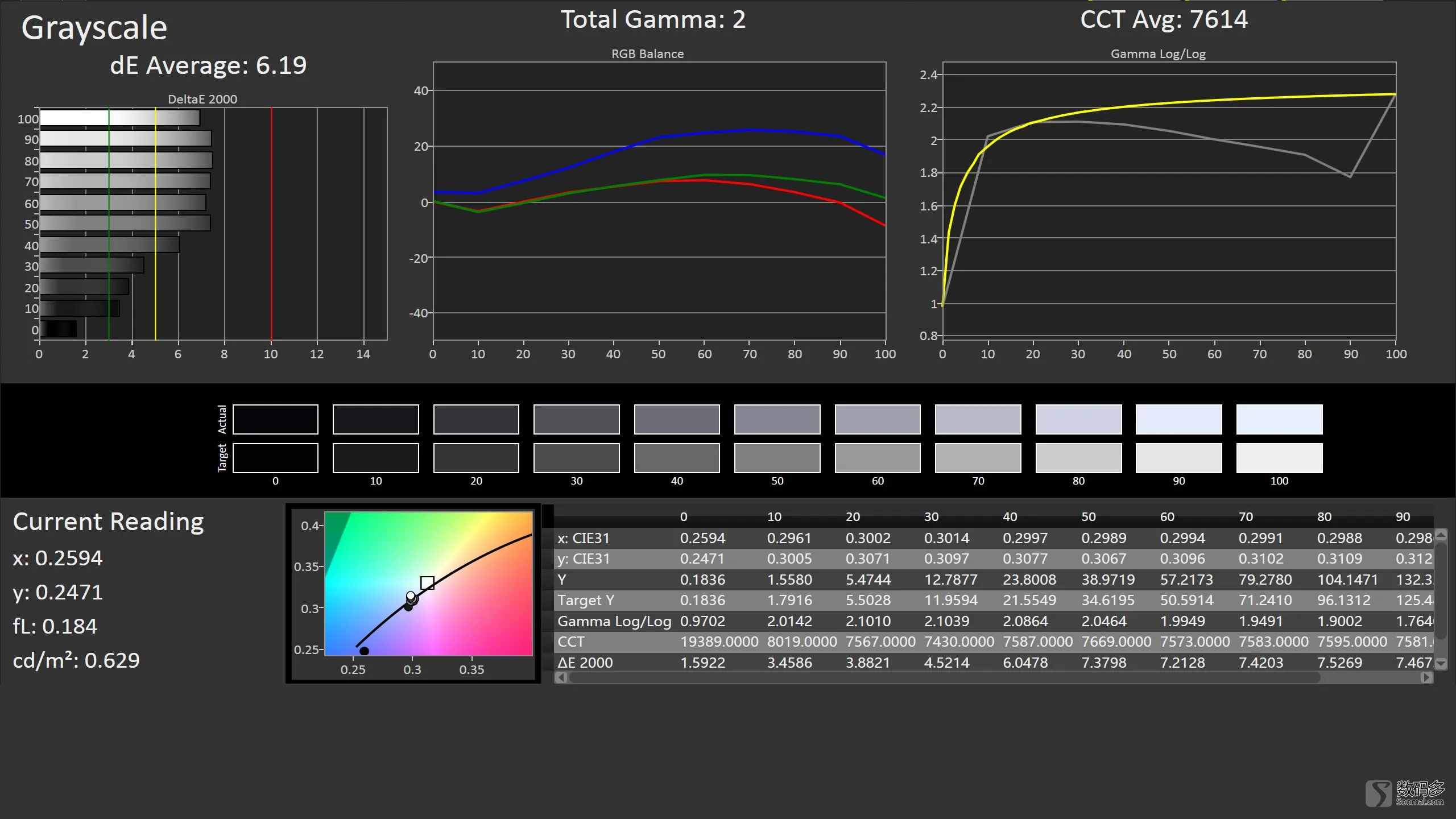Click the DeltaE bar for level 0

(58, 329)
